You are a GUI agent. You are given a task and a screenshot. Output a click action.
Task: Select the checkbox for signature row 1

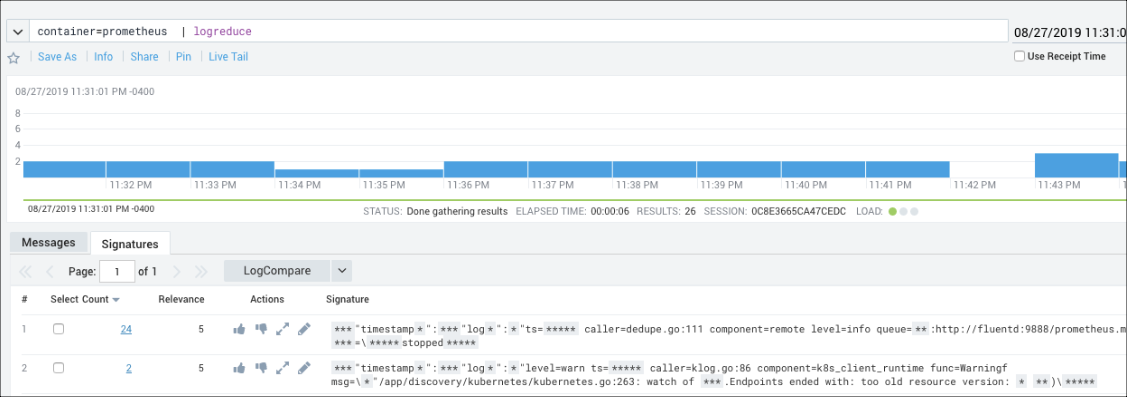click(x=59, y=329)
